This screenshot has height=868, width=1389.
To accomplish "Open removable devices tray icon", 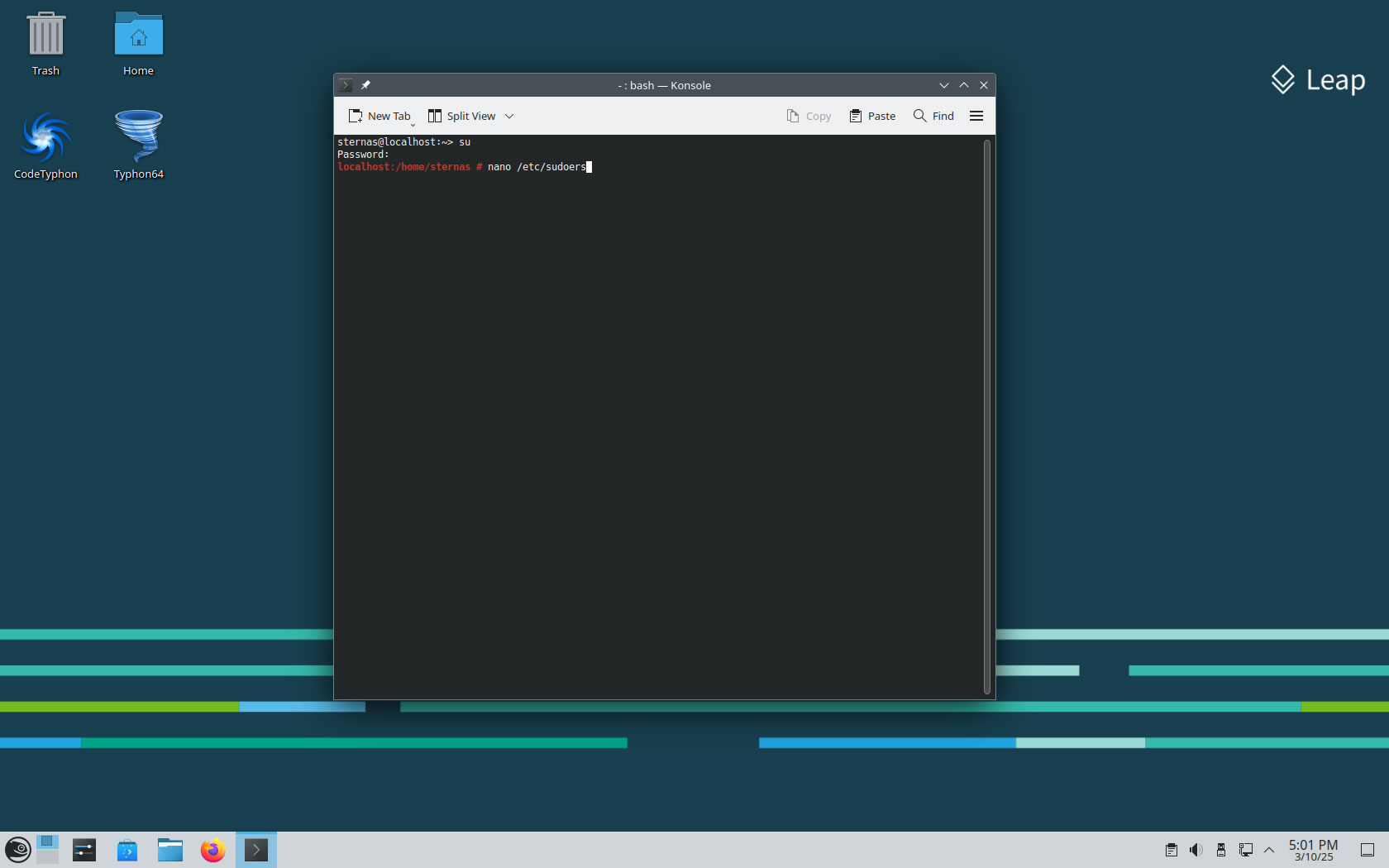I will point(1220,850).
